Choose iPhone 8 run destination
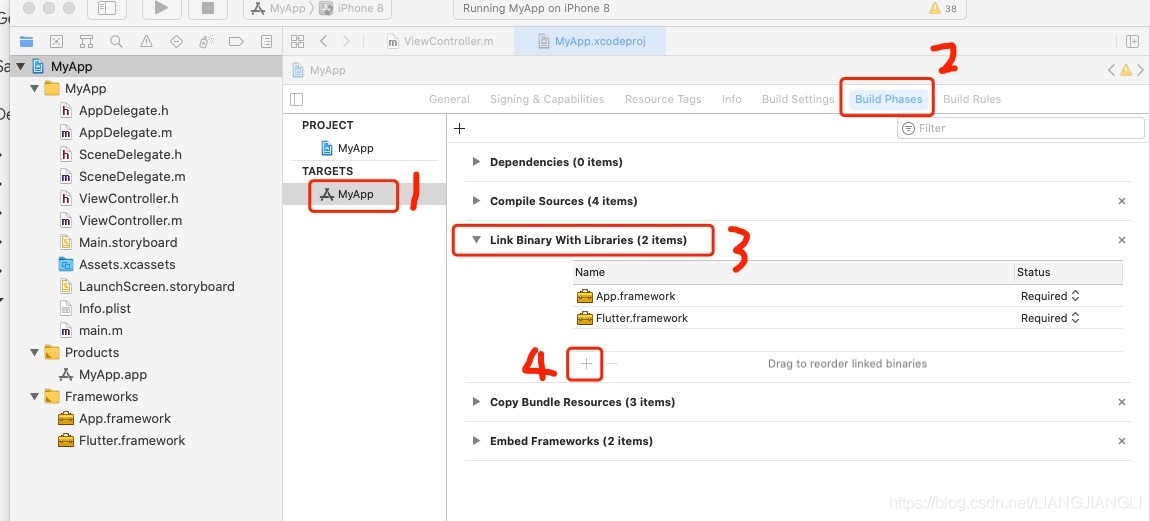The image size is (1150, 521). point(351,8)
